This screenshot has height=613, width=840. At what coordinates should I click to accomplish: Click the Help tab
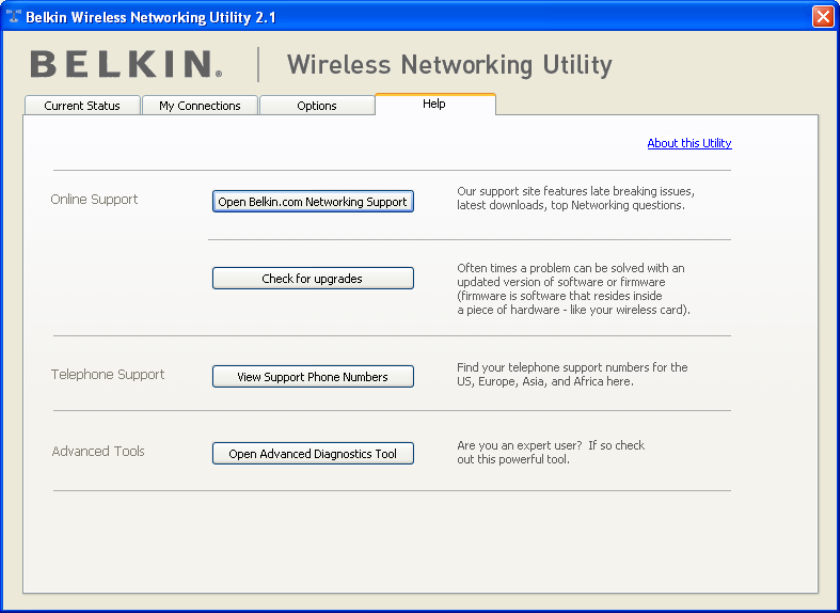(x=434, y=104)
